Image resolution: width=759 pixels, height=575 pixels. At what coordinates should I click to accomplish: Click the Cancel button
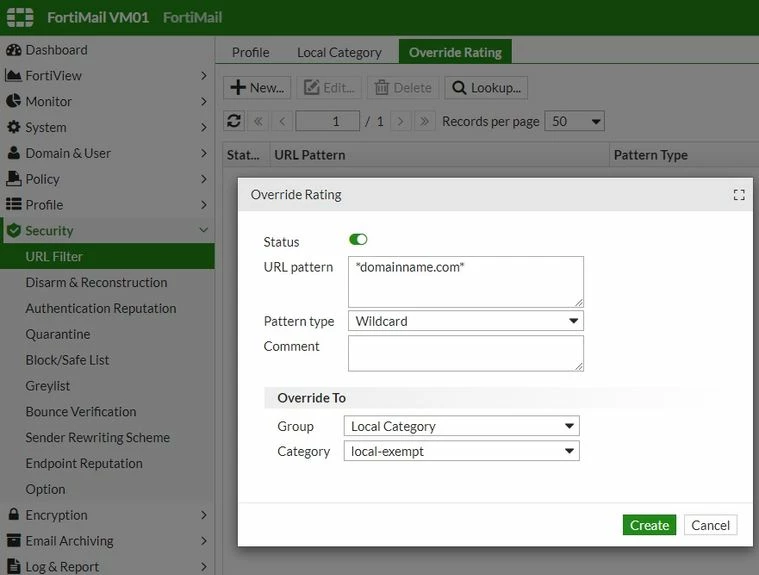pyautogui.click(x=710, y=525)
